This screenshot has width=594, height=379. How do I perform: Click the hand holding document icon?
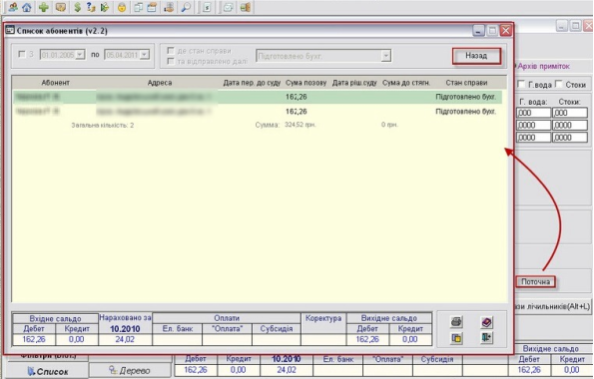169,7
